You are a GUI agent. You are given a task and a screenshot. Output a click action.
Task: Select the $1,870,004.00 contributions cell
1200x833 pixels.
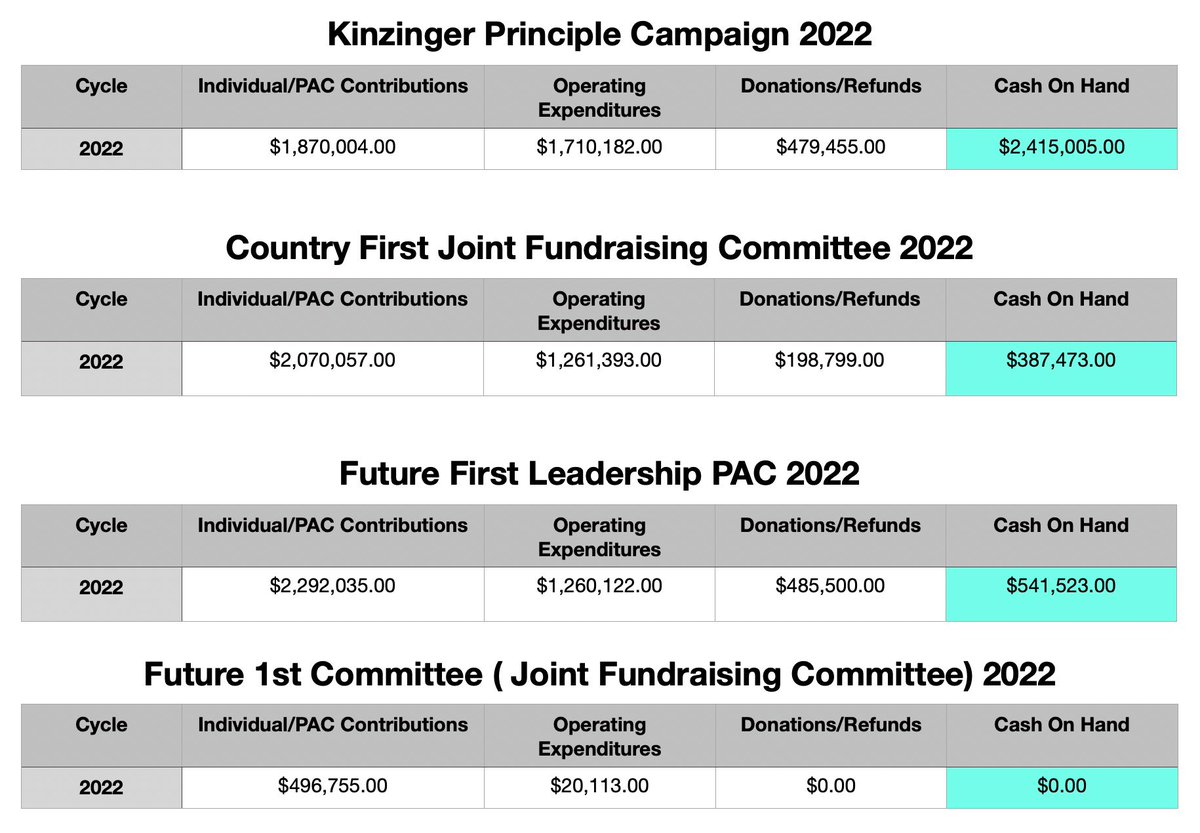[333, 148]
